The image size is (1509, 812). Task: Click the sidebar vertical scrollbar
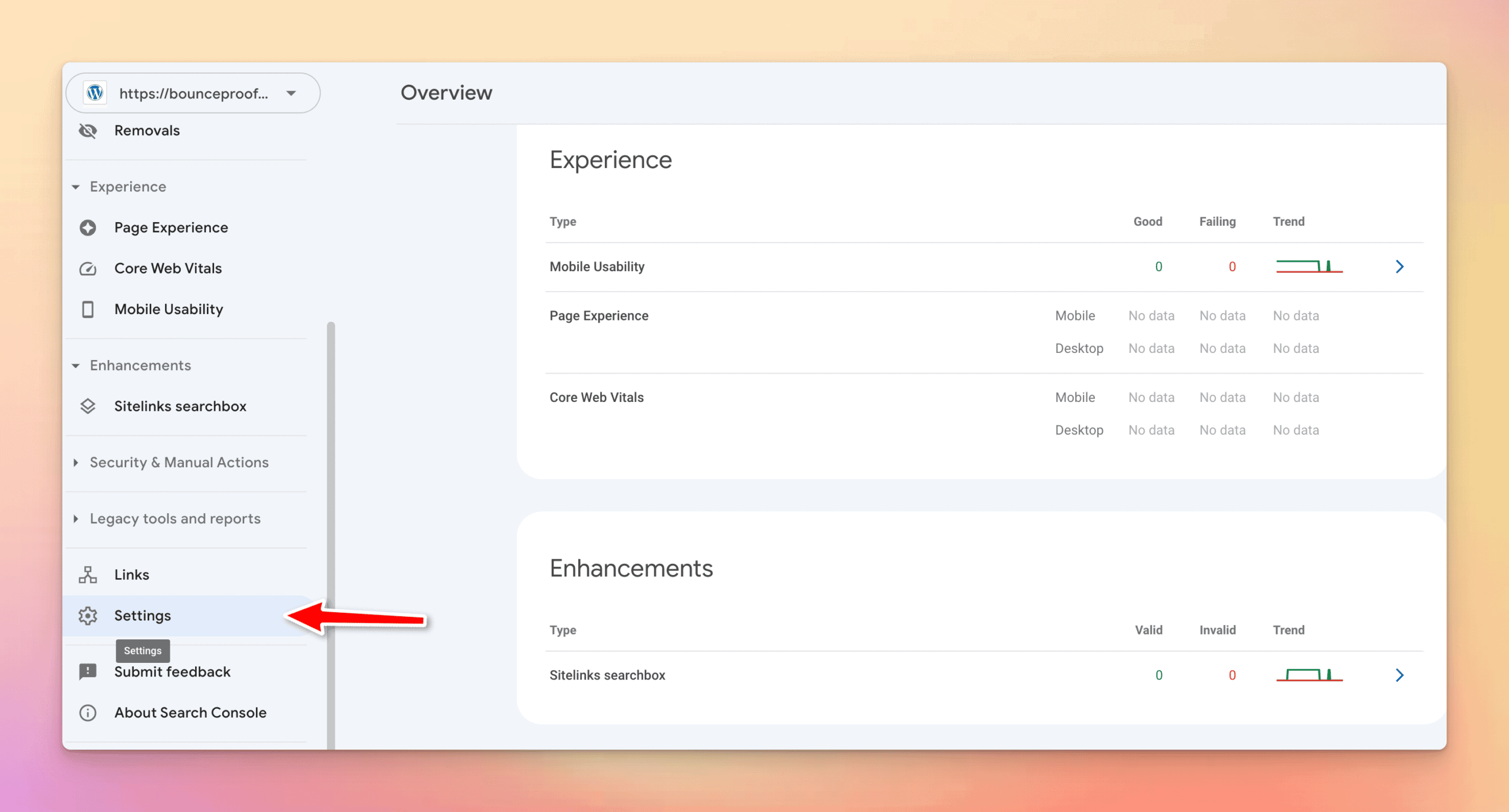[x=331, y=535]
